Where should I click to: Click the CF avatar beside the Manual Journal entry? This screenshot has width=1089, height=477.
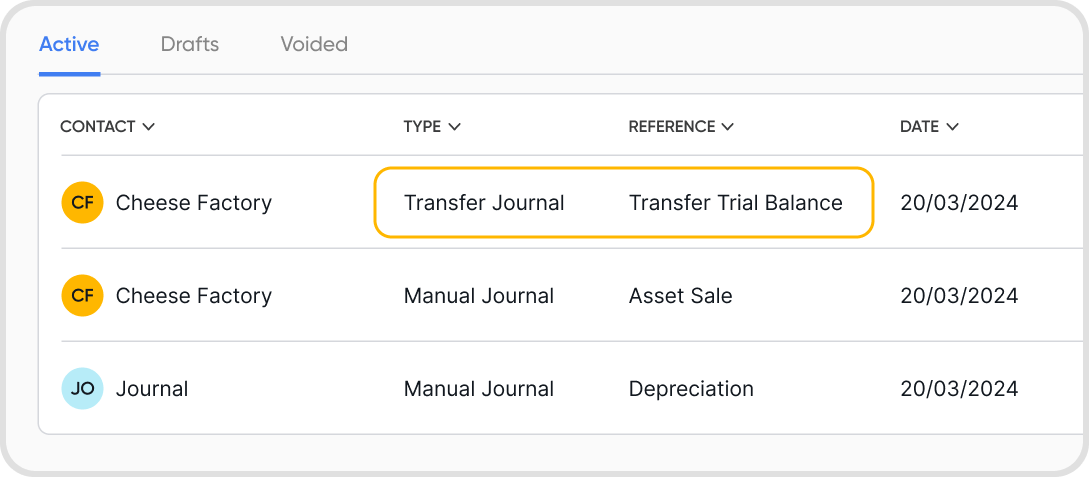(x=82, y=296)
